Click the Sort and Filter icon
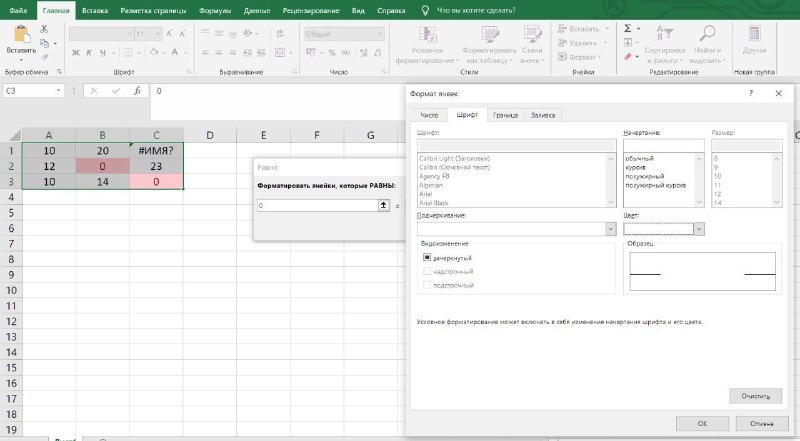The image size is (800, 441). point(665,33)
